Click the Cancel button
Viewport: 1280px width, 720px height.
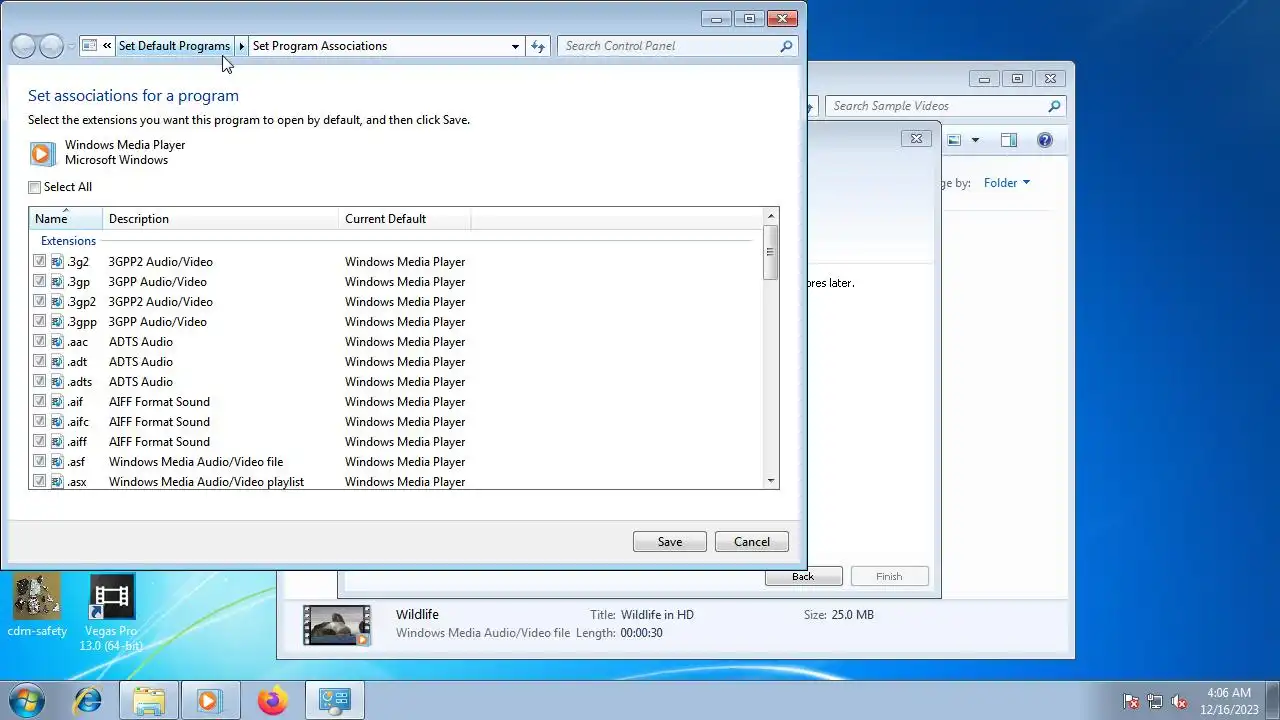point(752,542)
